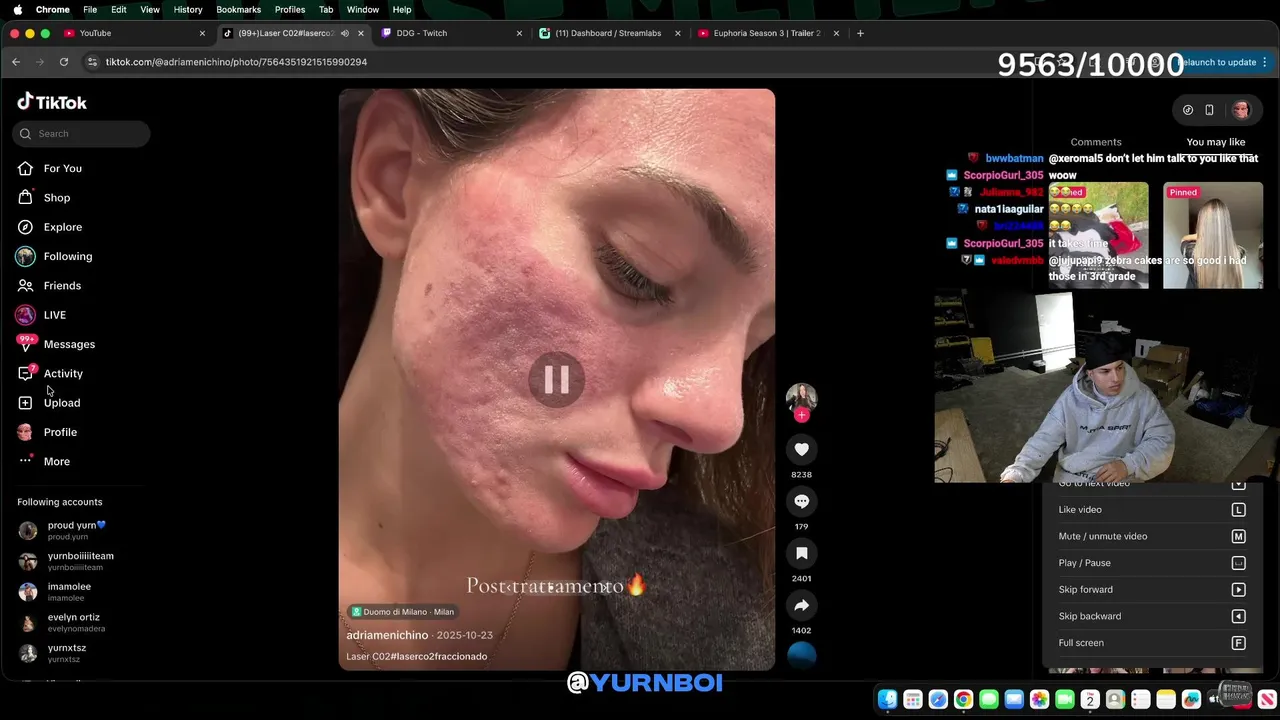Open Finder from the Dock
1280x720 pixels.
point(887,700)
